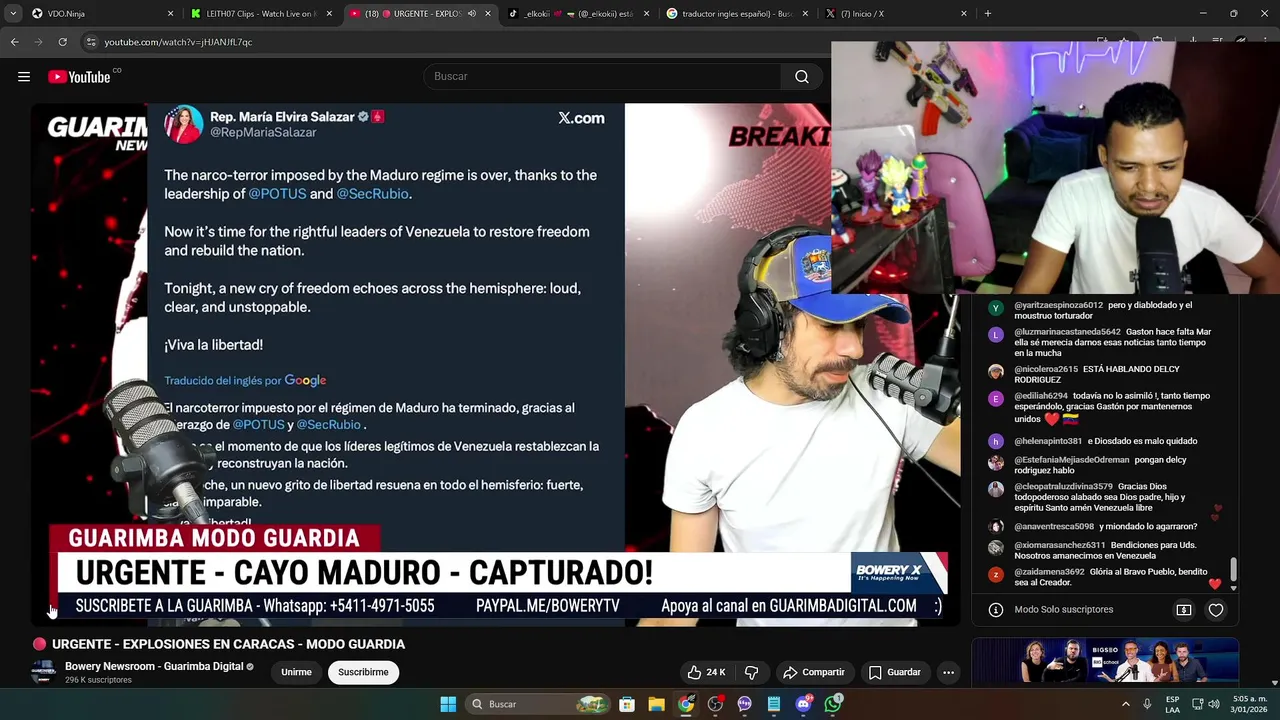This screenshot has width=1280, height=720.
Task: Send a heart reaction in chat
Action: click(1216, 610)
